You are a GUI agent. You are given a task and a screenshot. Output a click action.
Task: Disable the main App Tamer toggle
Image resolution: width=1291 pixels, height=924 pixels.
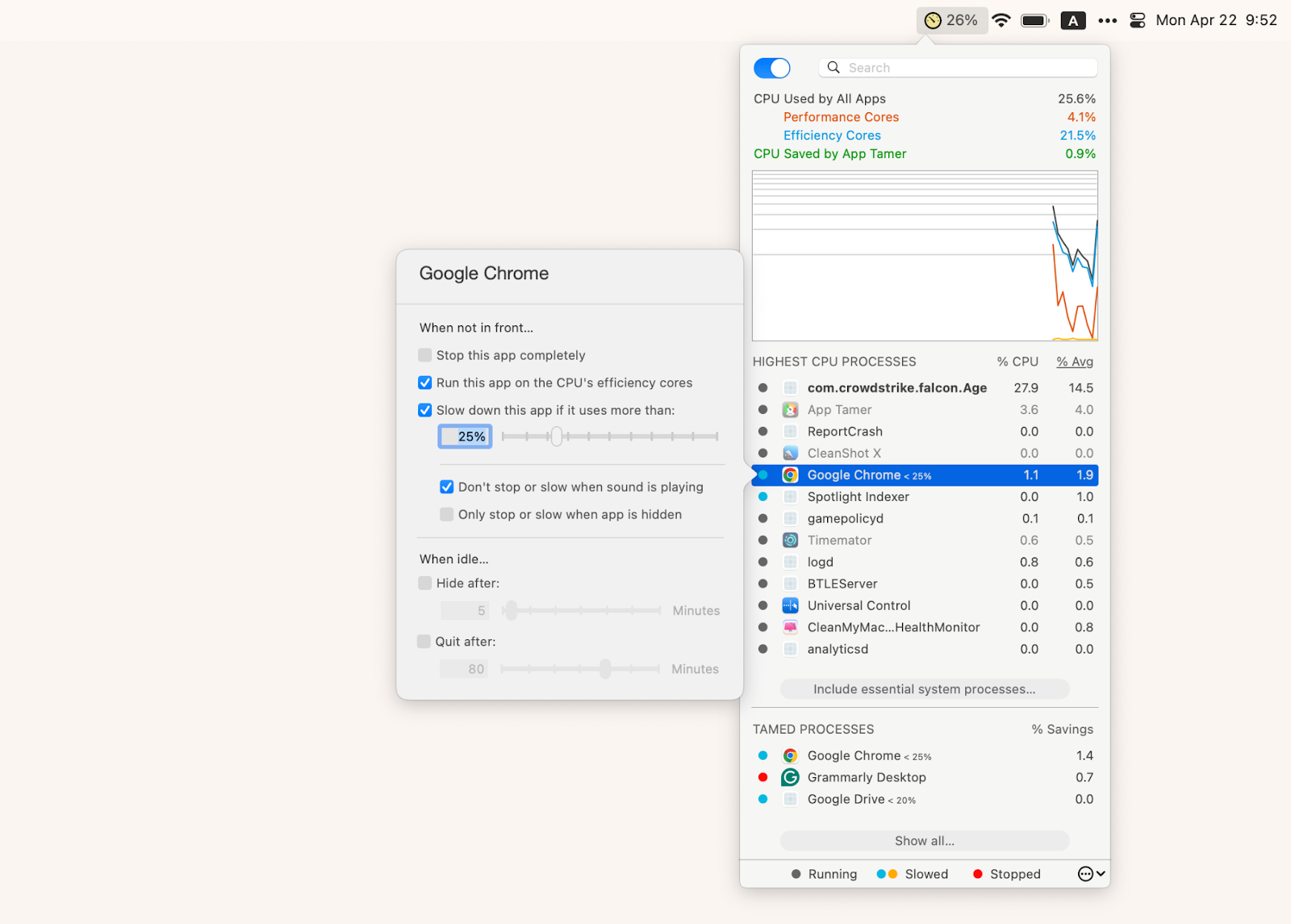coord(771,68)
